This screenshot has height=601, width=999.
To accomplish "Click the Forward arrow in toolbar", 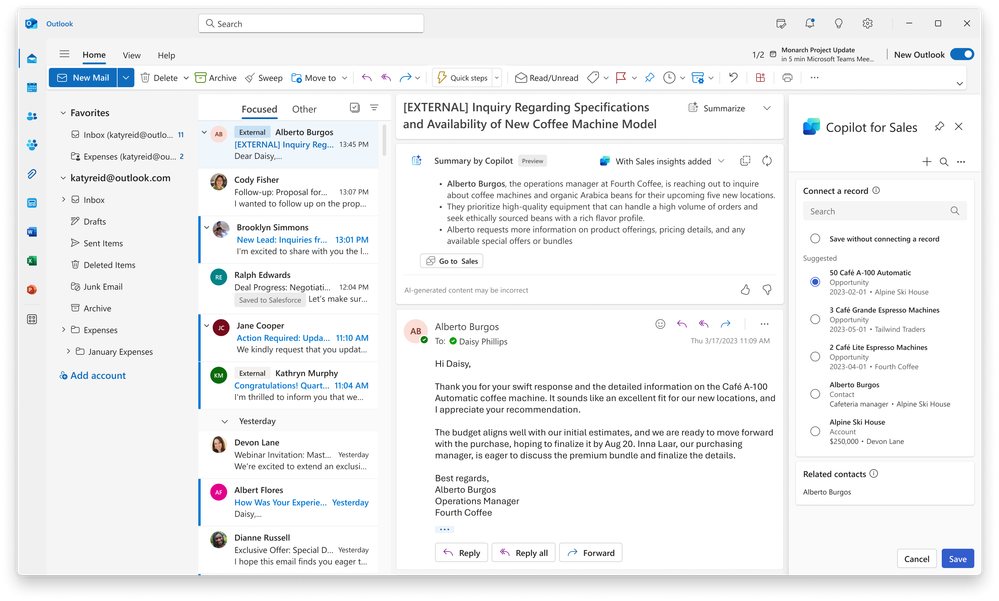I will pyautogui.click(x=405, y=78).
